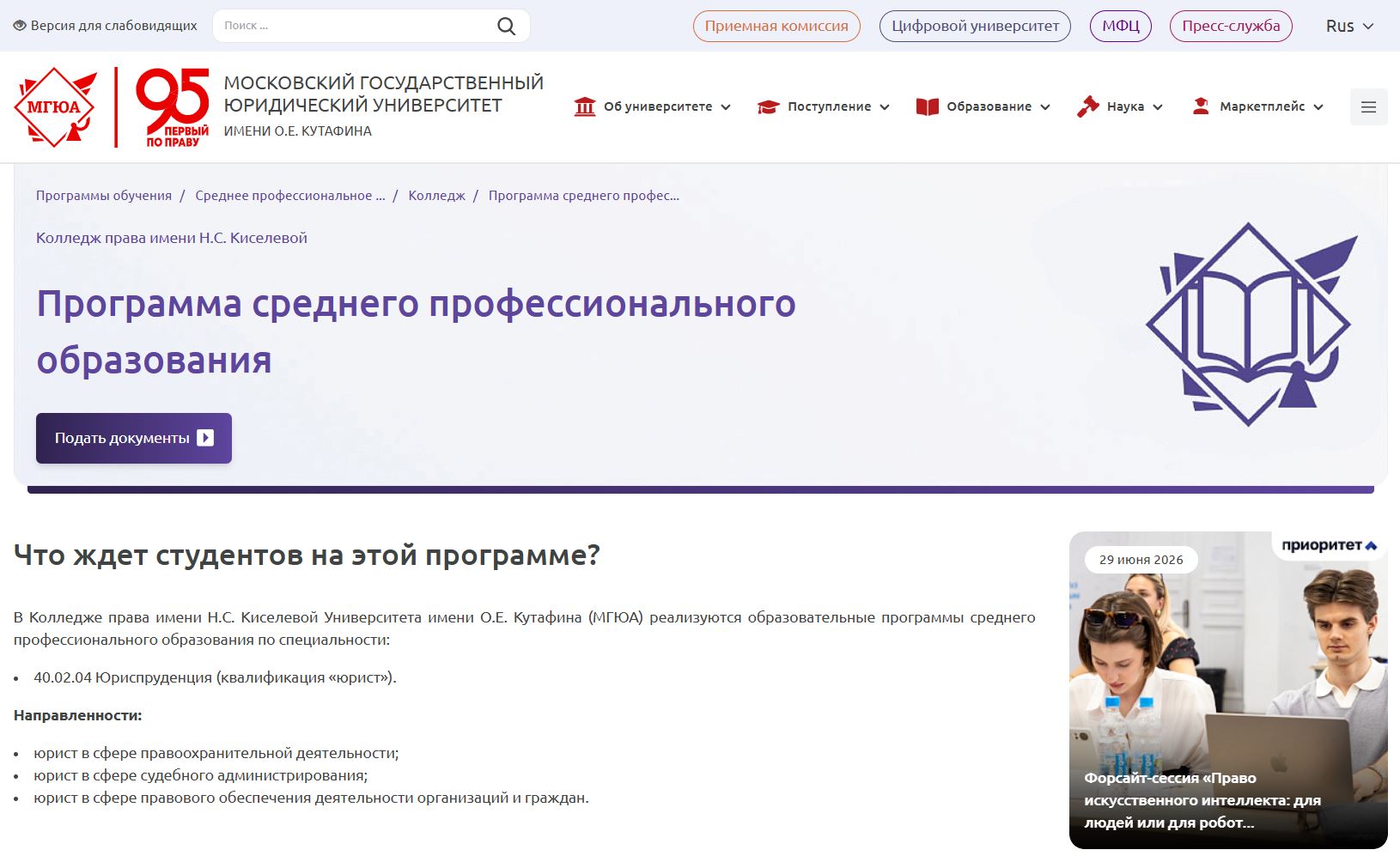Click юрист в сфере судебного администрирования
Image resolution: width=1400 pixels, height=862 pixels.
201,775
